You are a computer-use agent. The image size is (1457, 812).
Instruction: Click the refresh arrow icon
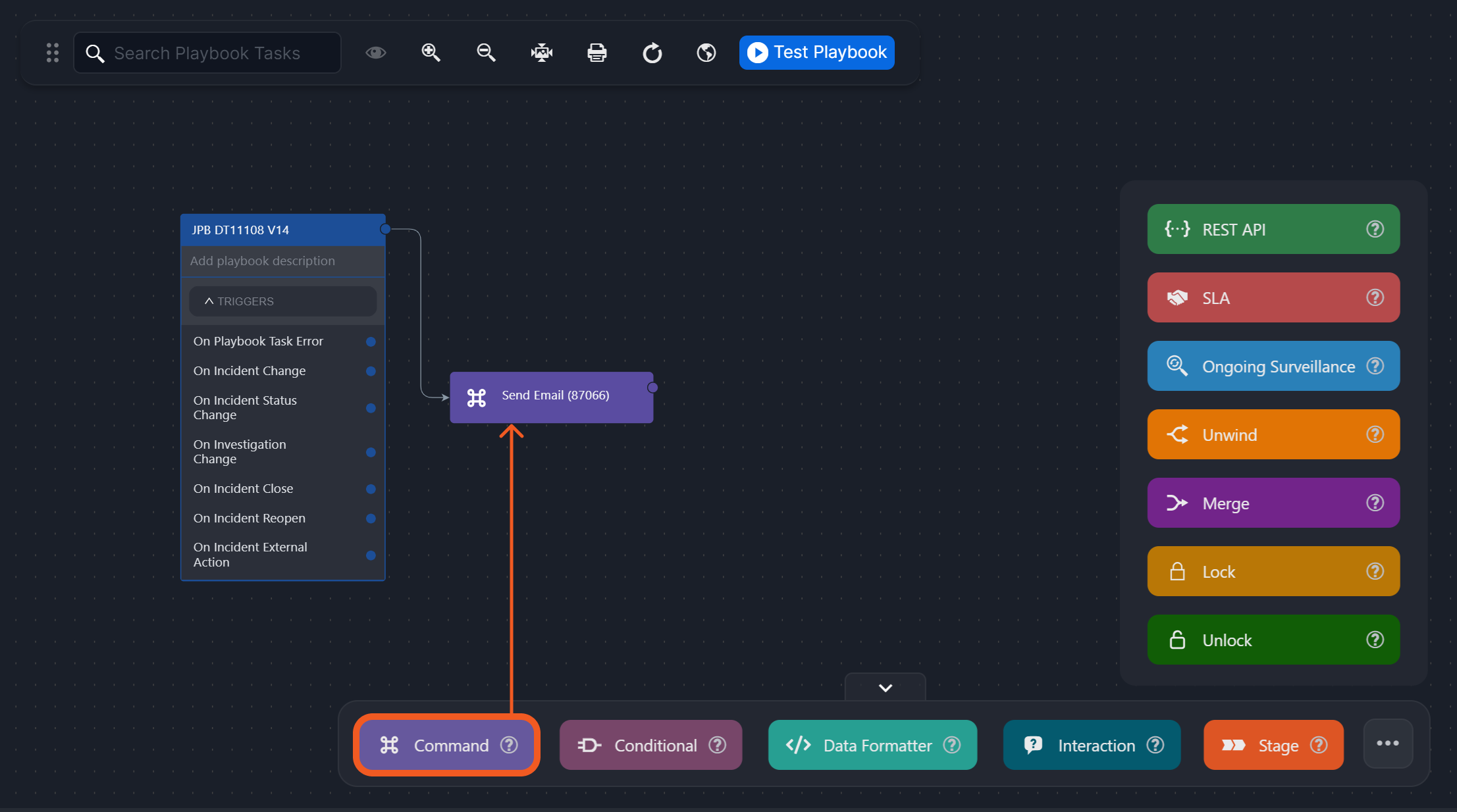coord(652,53)
